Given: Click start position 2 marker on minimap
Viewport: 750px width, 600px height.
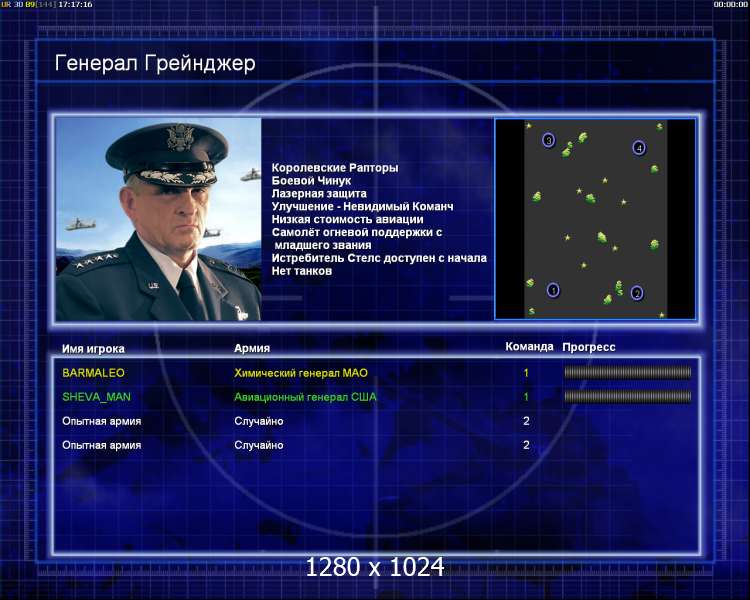Looking at the screenshot, I should coord(637,292).
